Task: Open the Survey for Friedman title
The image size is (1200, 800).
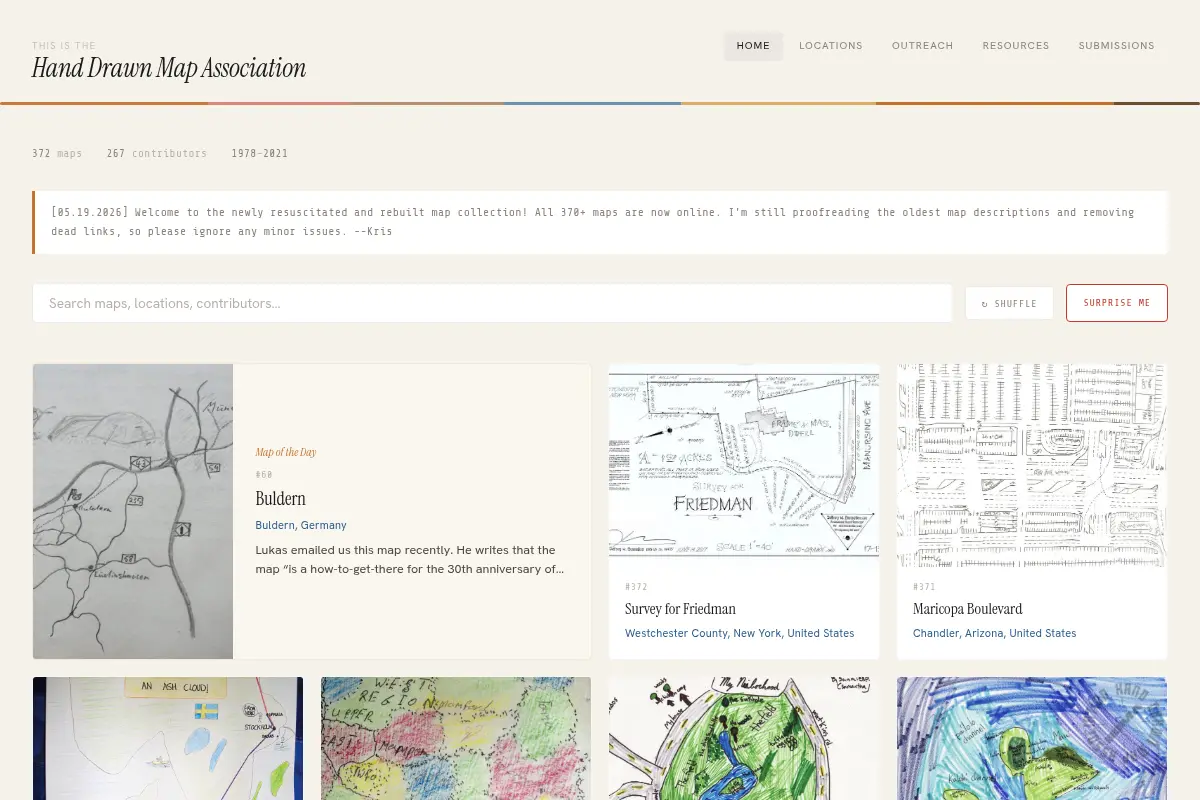Action: [x=680, y=609]
